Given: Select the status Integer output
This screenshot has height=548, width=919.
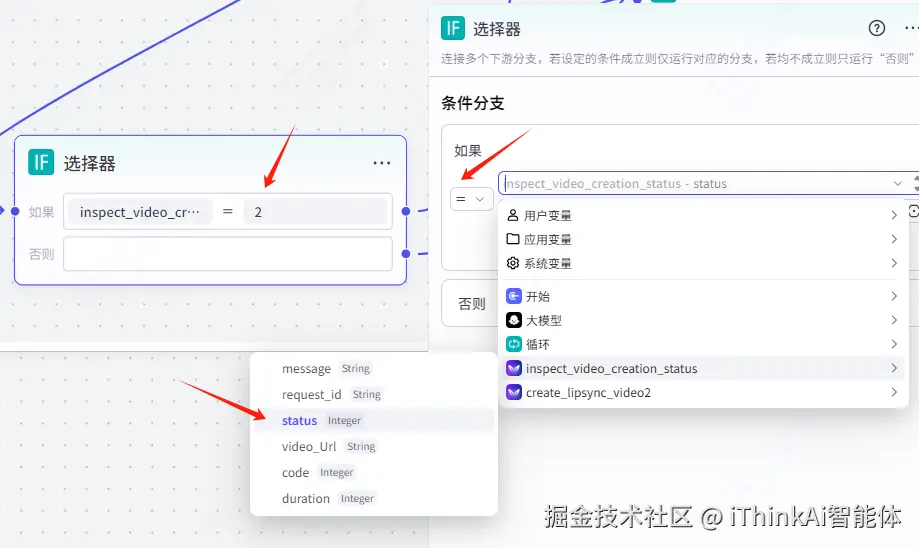Looking at the screenshot, I should click(374, 420).
